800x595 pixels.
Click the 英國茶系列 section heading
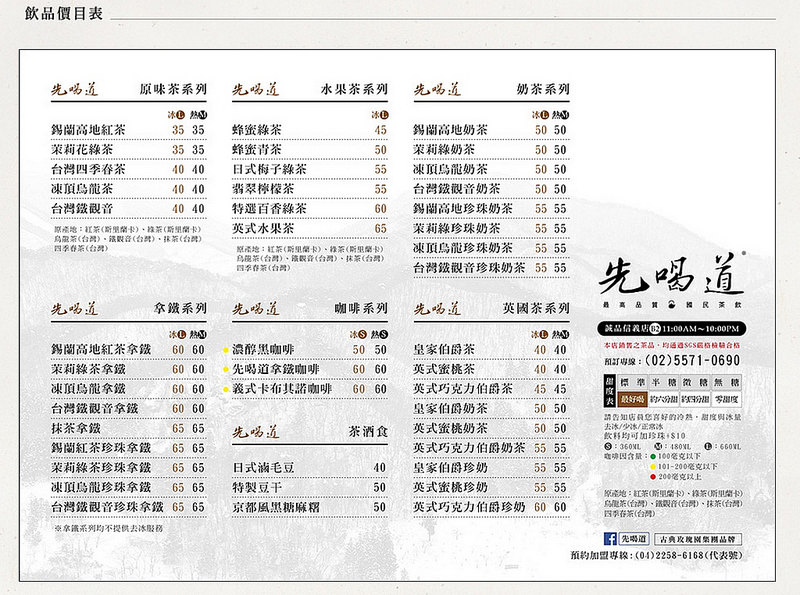(536, 309)
